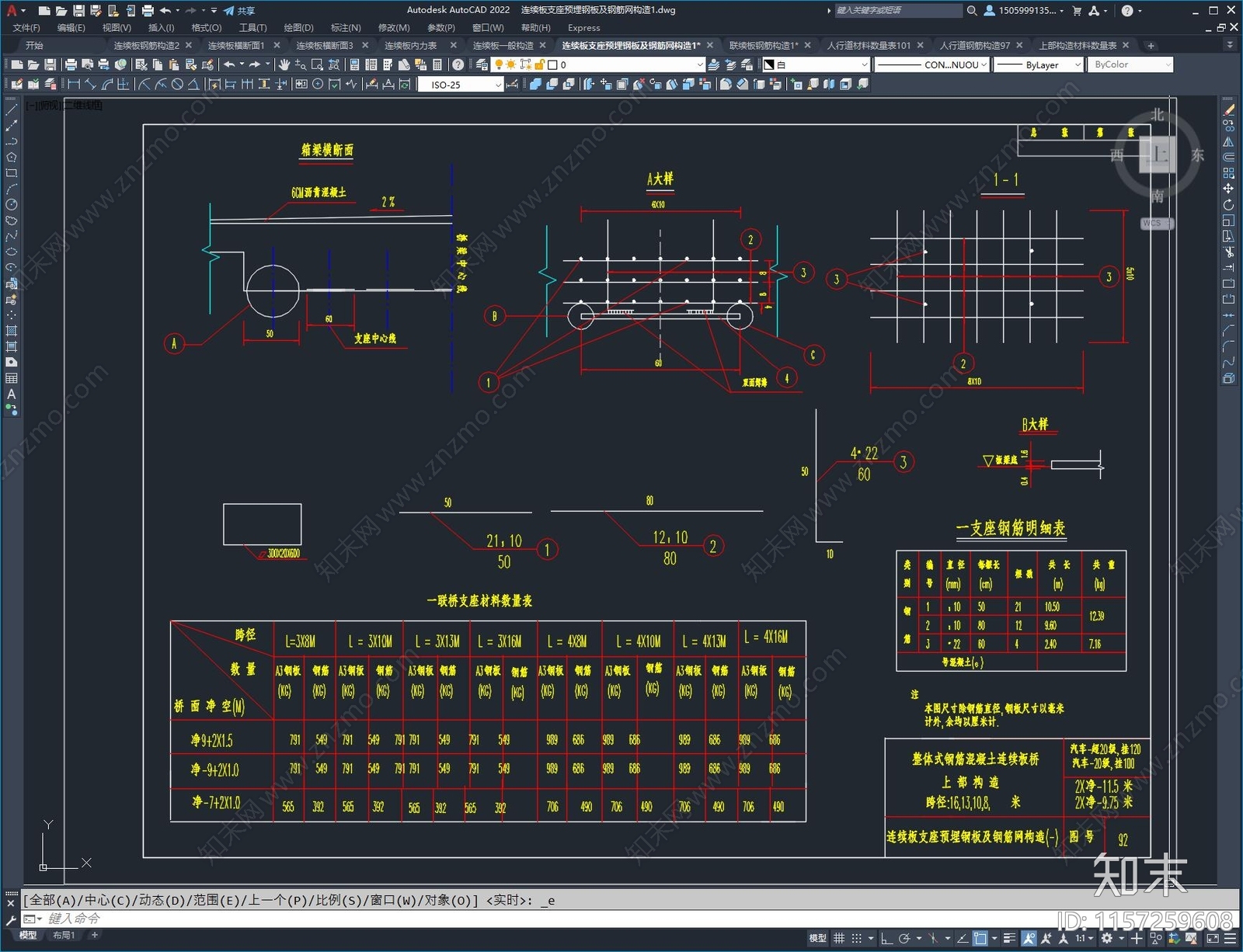Select the line tool in the left draw toolbar

[x=12, y=110]
